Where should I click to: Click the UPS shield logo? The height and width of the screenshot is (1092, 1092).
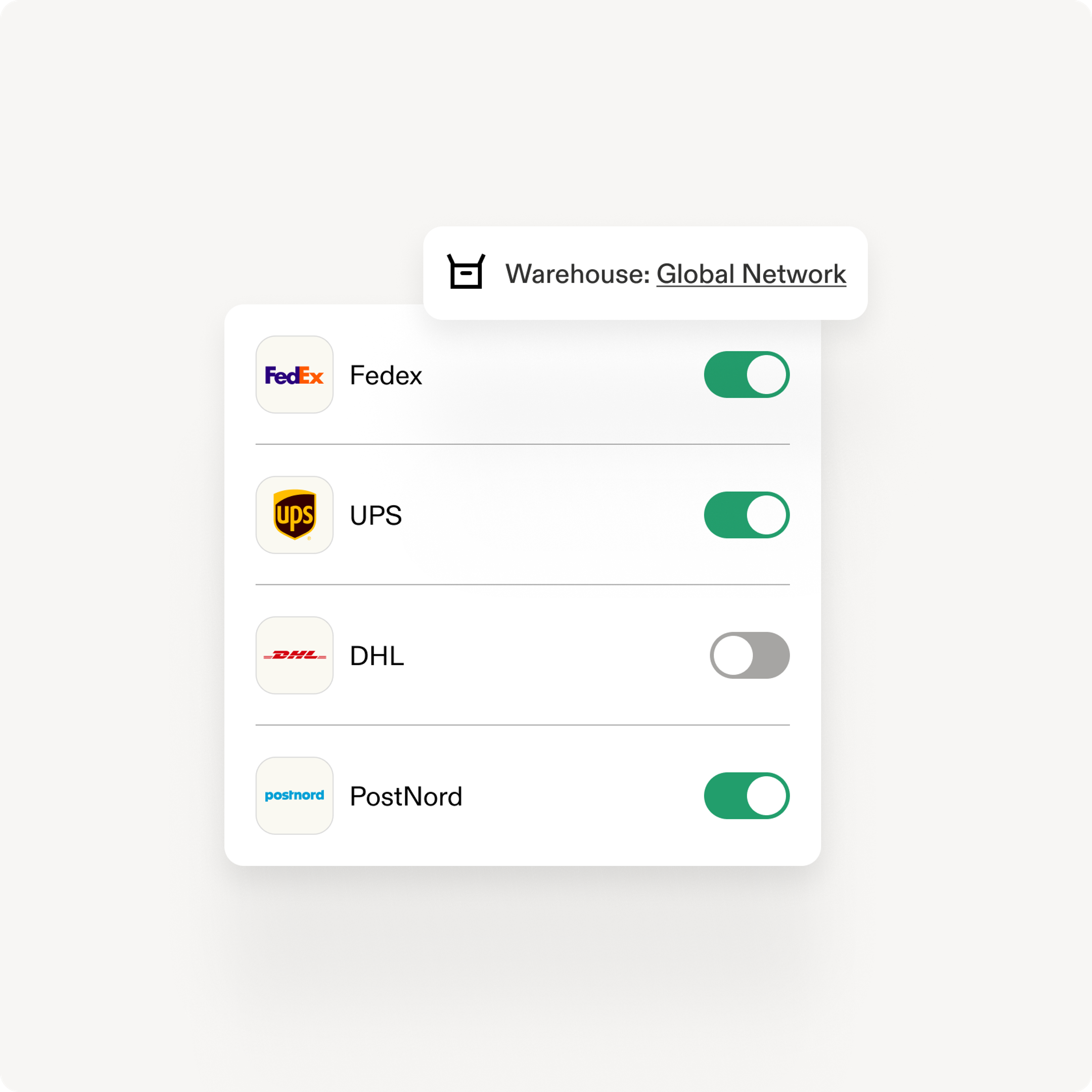[x=295, y=515]
